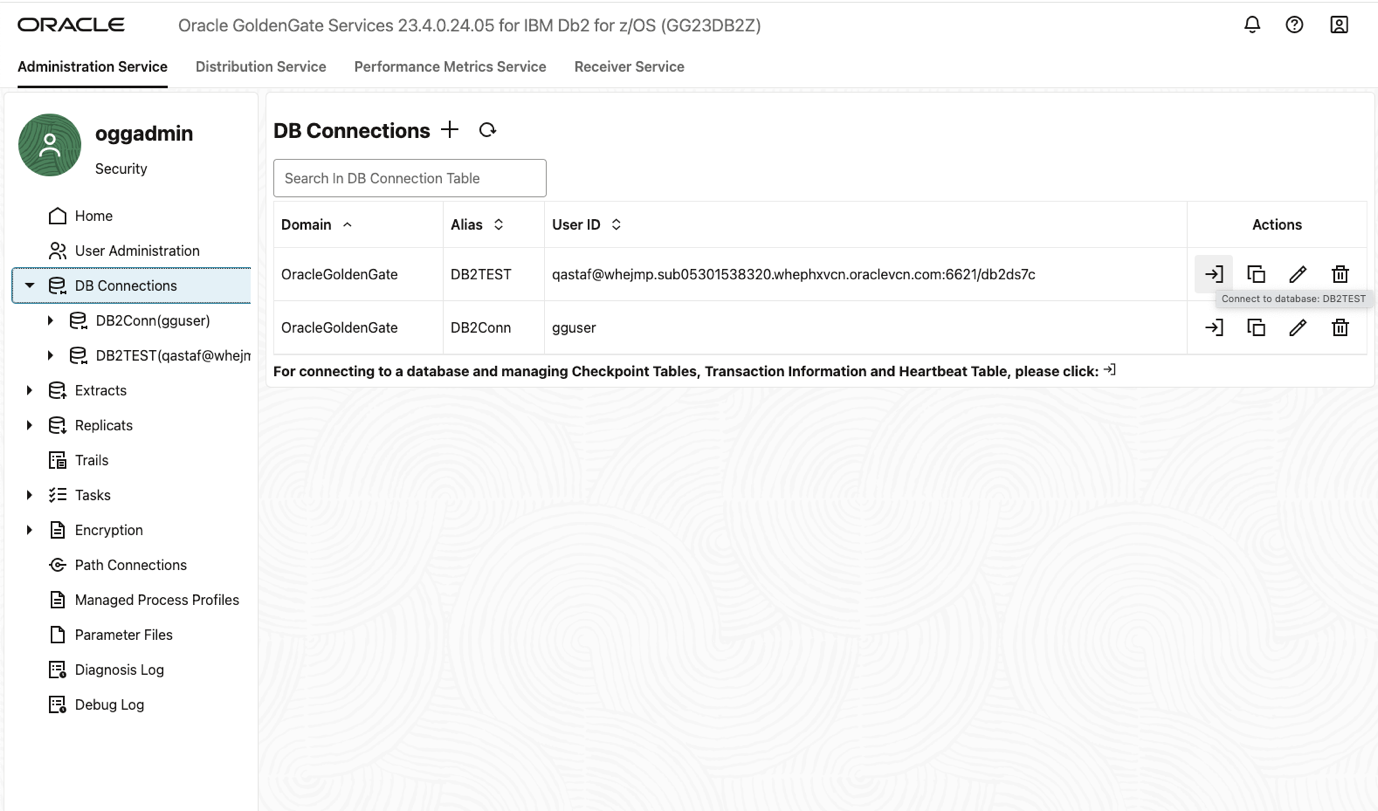
Task: Delete the DB2TEST connection
Action: click(x=1340, y=274)
